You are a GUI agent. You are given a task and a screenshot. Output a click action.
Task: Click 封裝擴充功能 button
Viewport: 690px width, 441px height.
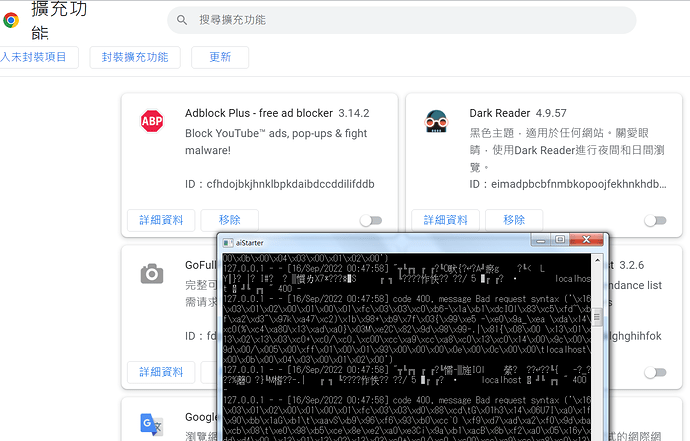pyautogui.click(x=135, y=57)
